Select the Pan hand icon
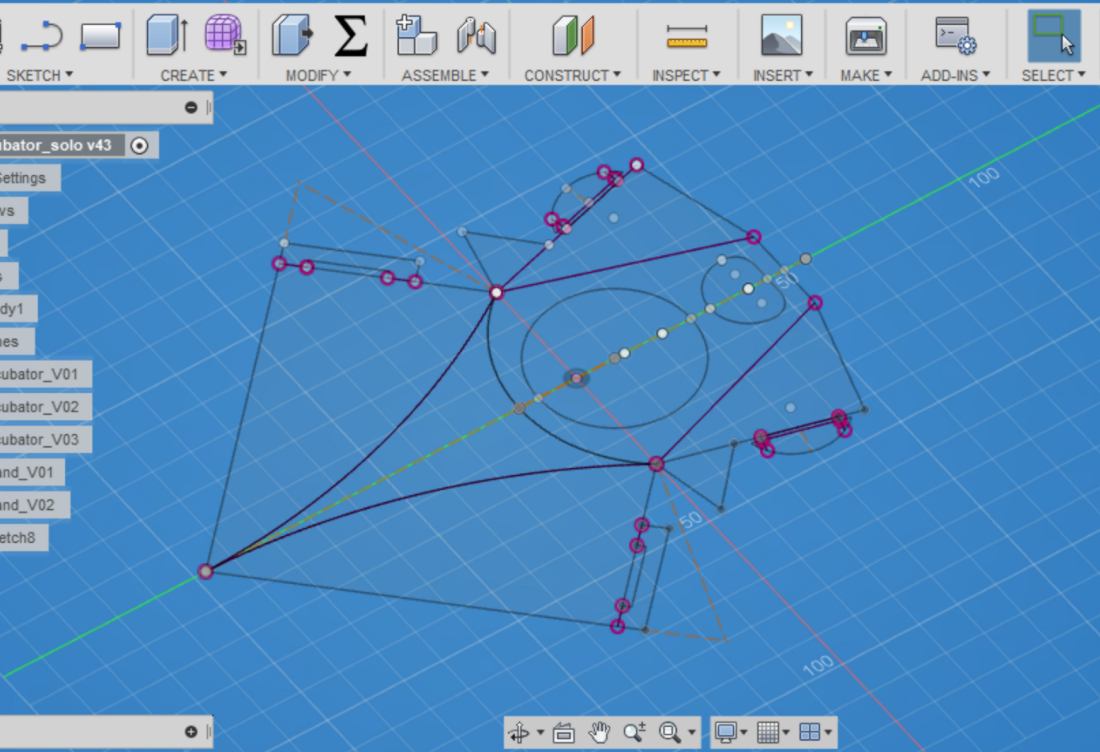This screenshot has height=752, width=1100. [598, 733]
